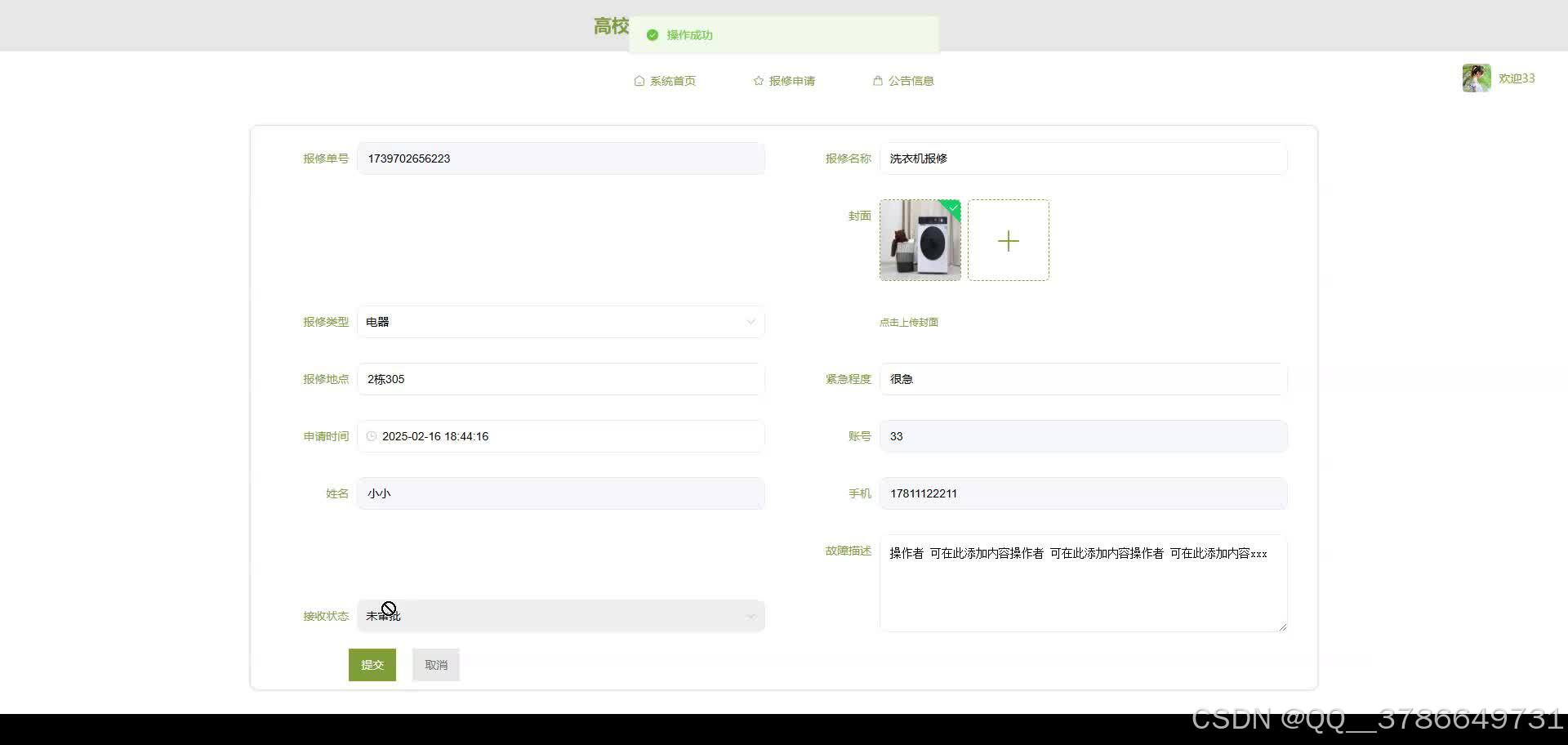Click inside the 报修地点 field

pos(560,379)
